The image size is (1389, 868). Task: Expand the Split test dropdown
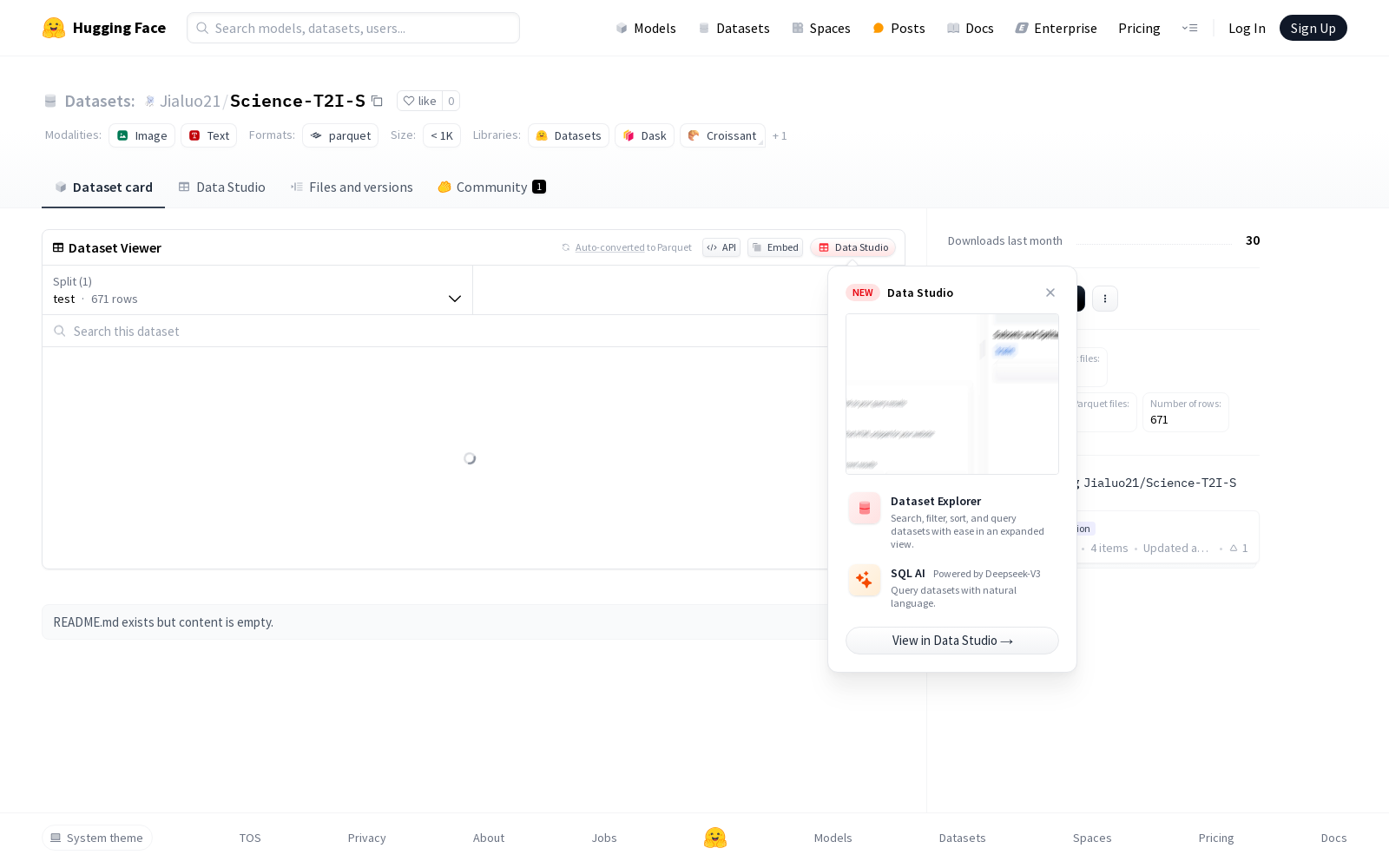point(257,290)
